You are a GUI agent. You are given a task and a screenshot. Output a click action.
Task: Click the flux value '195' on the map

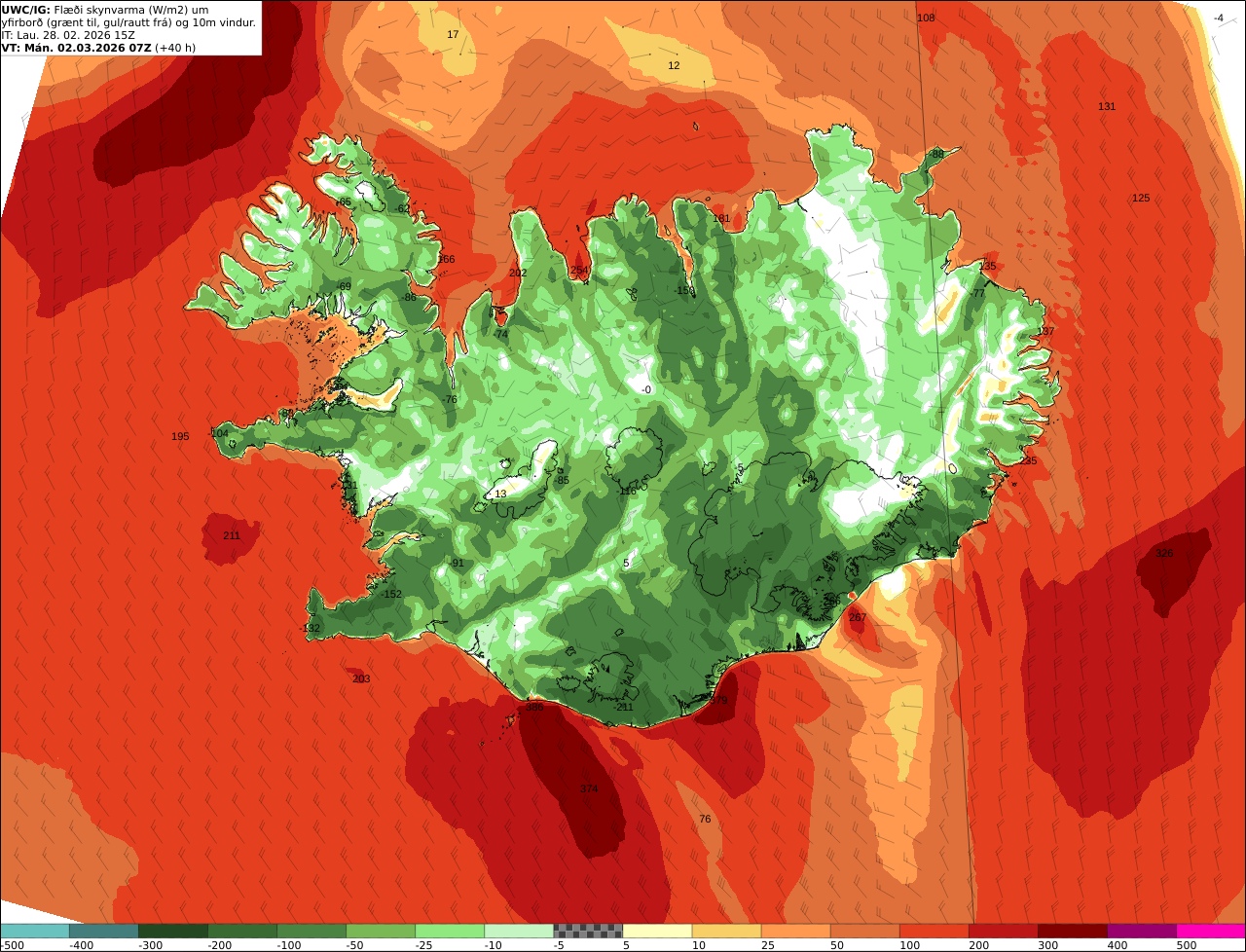(x=180, y=436)
